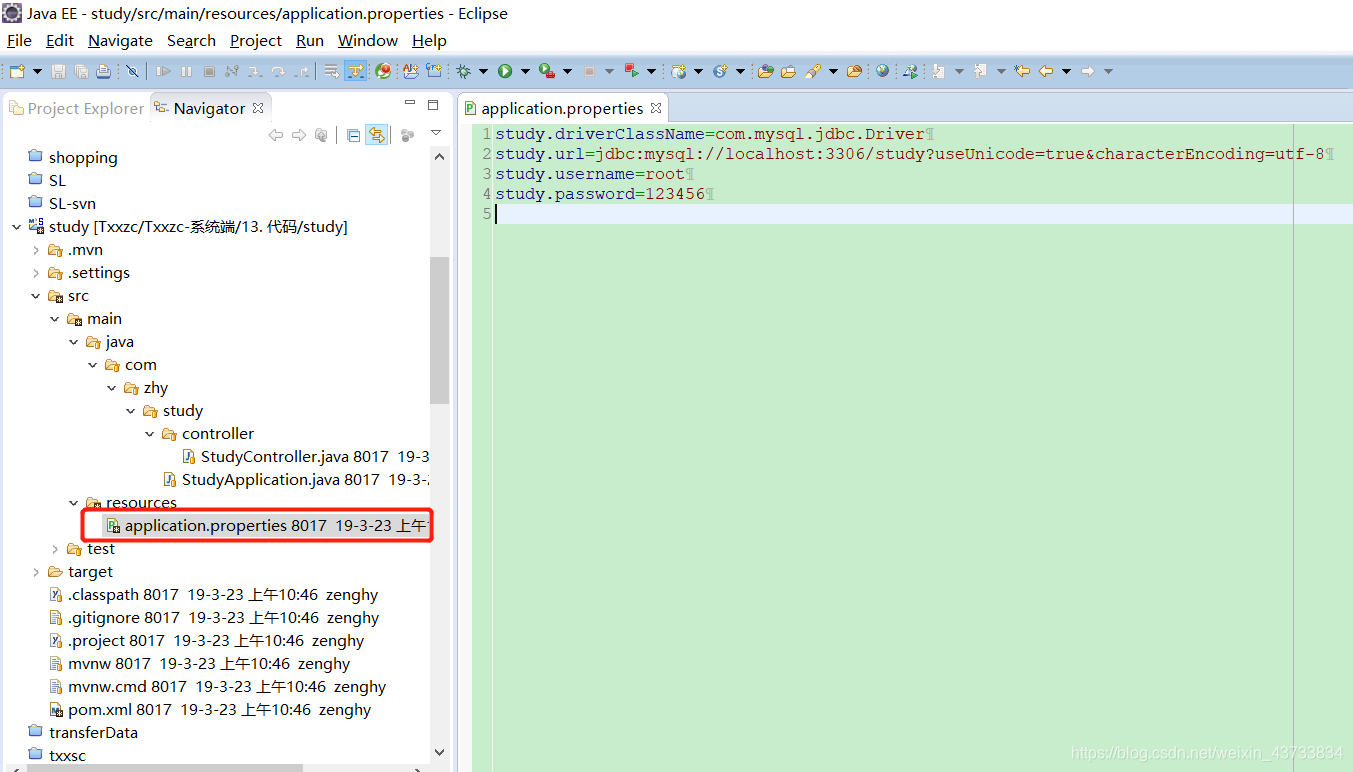Click the Navigator vertical scrollbar thumb
Image resolution: width=1353 pixels, height=772 pixels.
click(439, 330)
